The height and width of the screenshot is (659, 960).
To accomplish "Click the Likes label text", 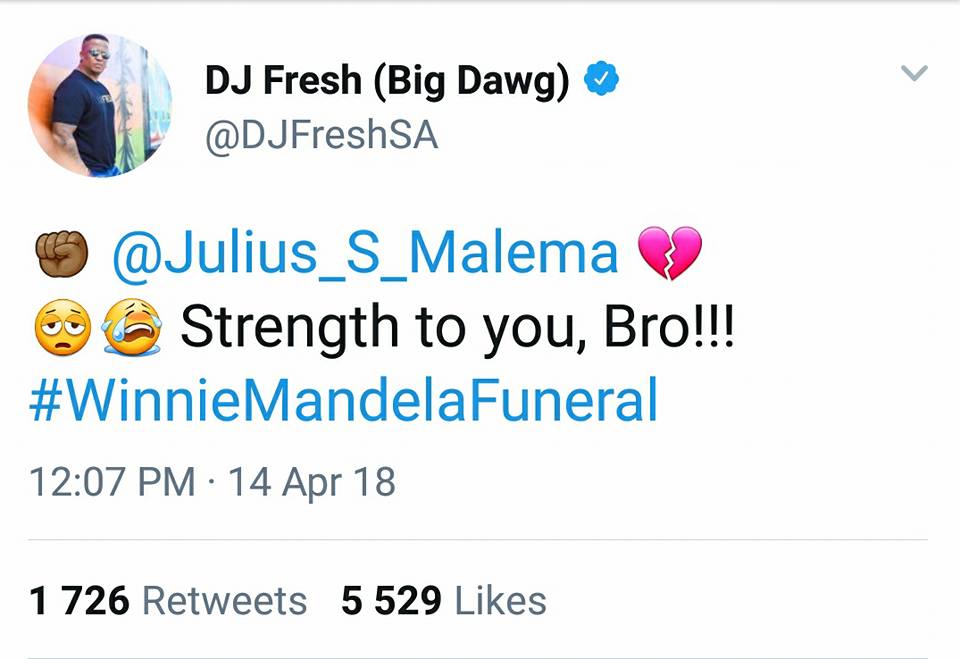I will pos(501,601).
